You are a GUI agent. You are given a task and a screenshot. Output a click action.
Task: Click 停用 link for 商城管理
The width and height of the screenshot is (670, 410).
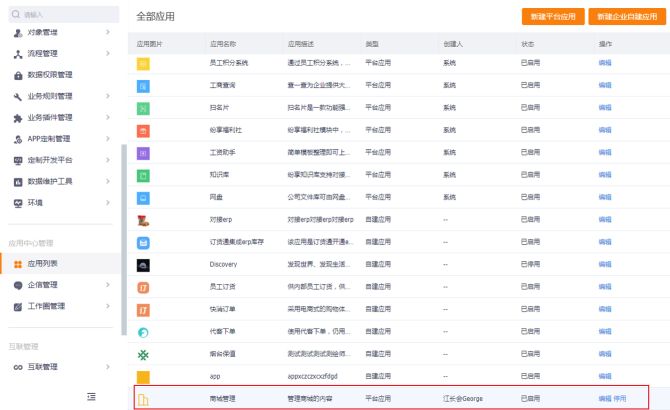pyautogui.click(x=620, y=399)
